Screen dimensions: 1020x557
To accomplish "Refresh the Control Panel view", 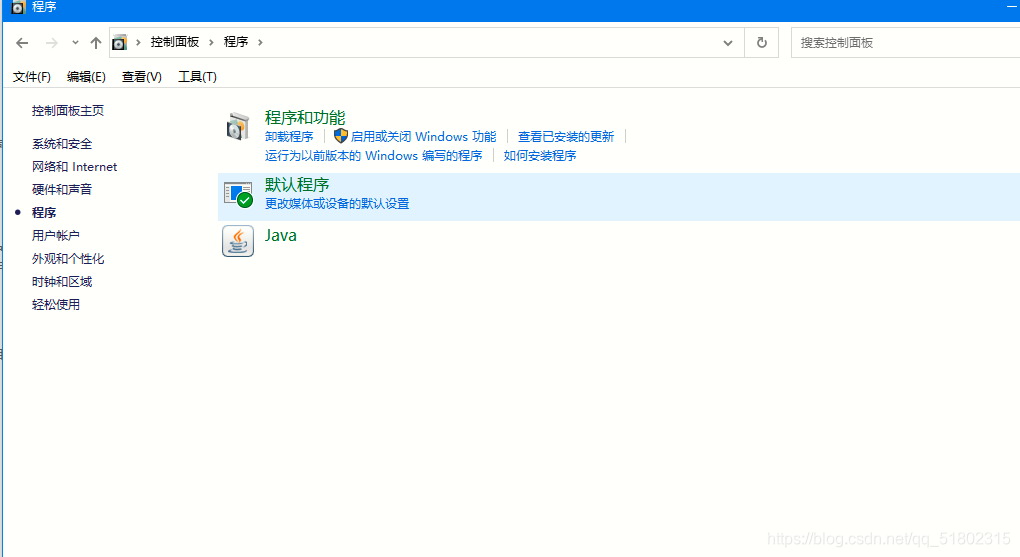I will [762, 43].
